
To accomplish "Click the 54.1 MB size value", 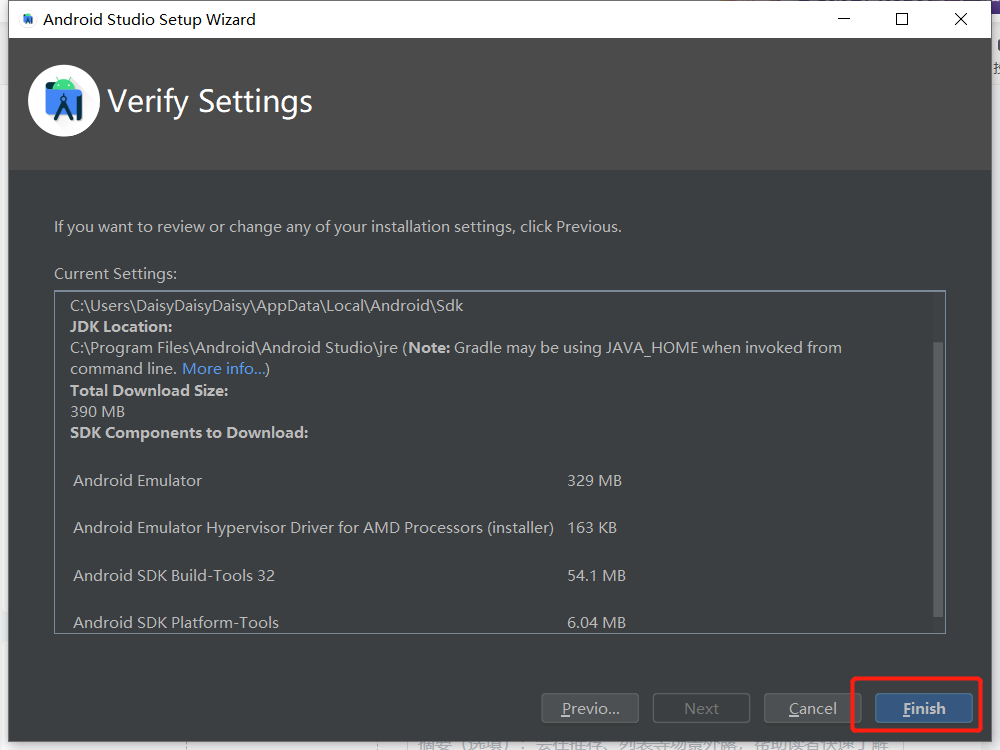I will coord(596,575).
